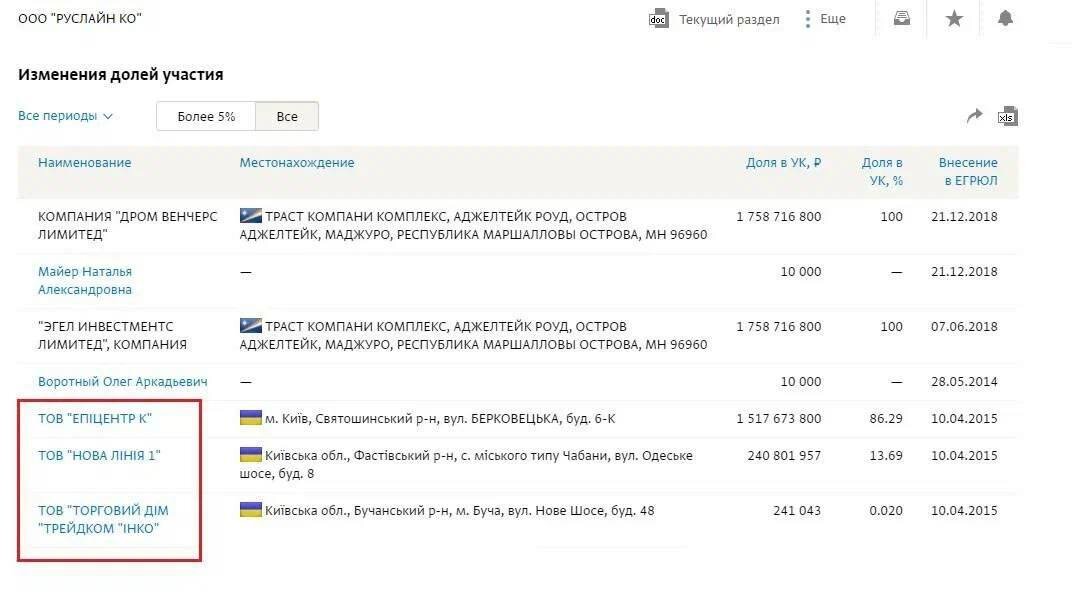Add company to favorites with star icon

click(x=954, y=18)
